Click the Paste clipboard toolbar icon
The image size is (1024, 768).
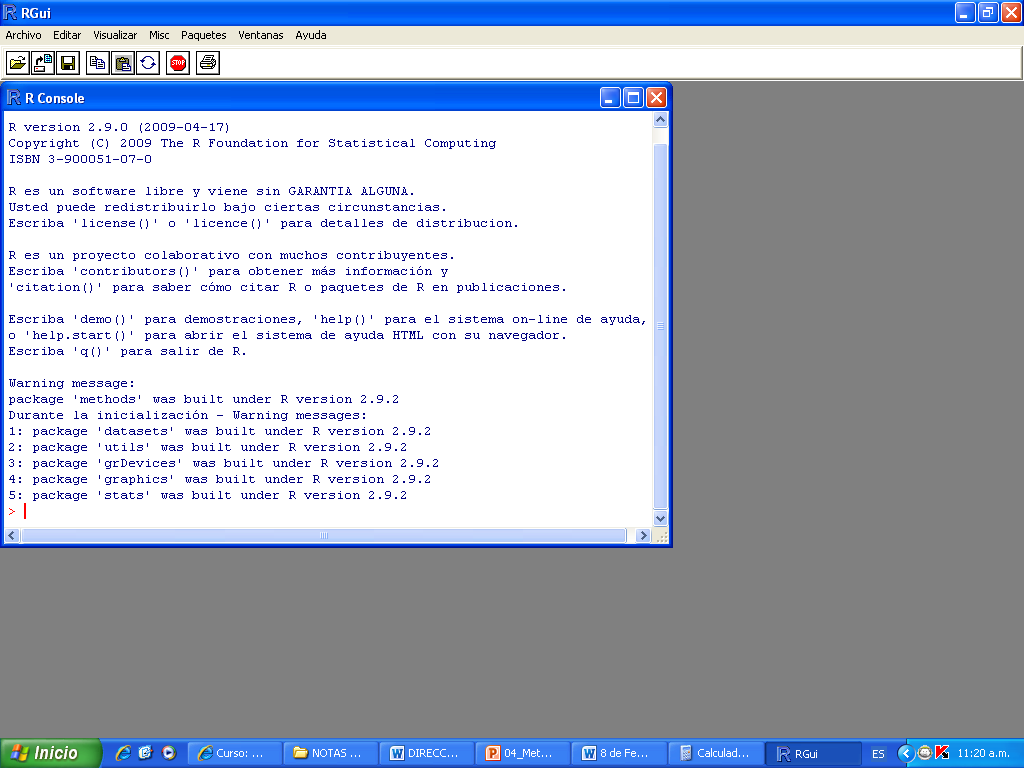(123, 63)
